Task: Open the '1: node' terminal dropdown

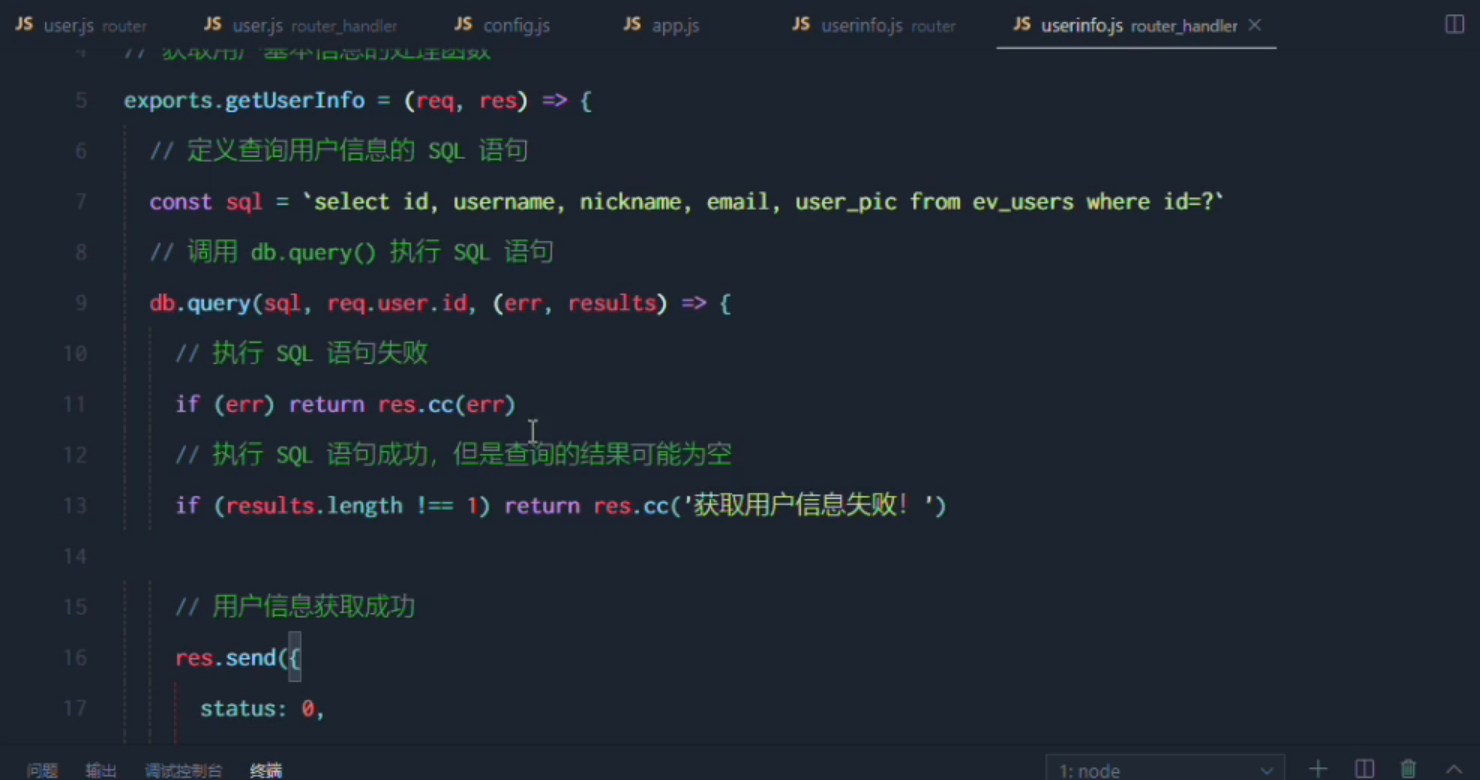Action: [1165, 770]
